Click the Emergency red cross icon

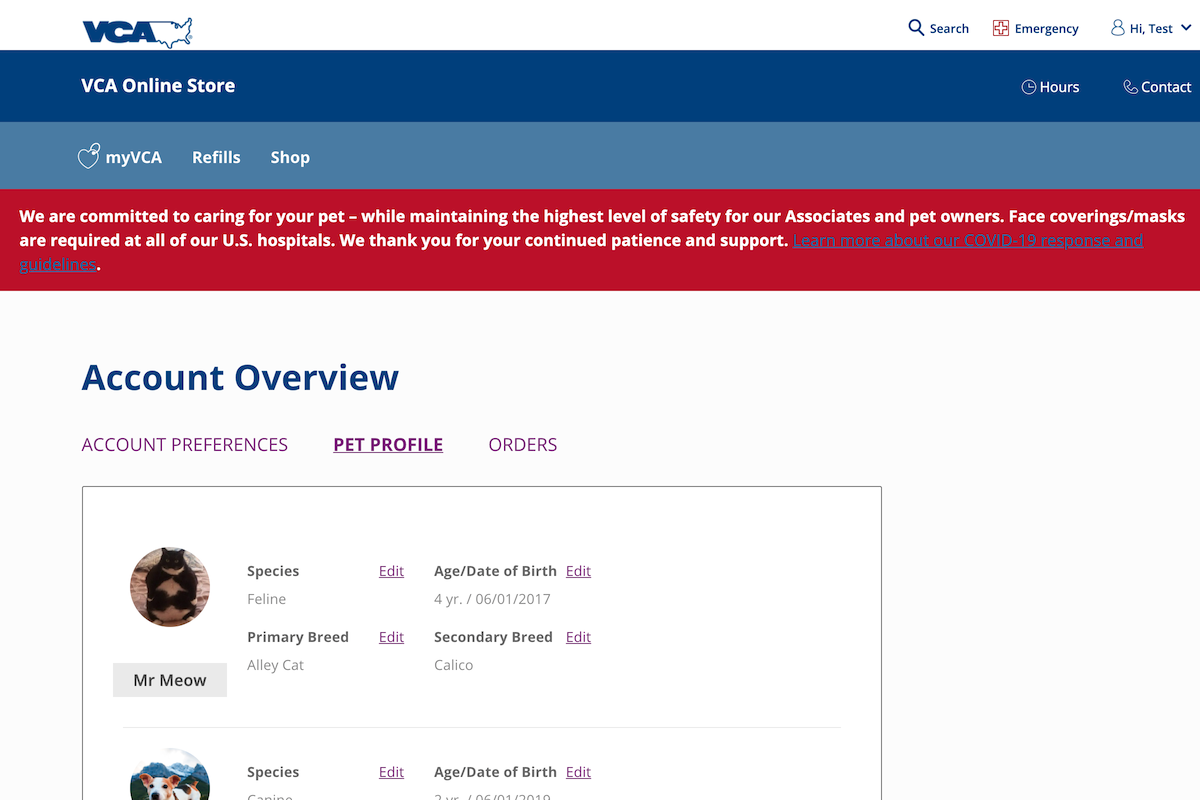click(x=1001, y=28)
